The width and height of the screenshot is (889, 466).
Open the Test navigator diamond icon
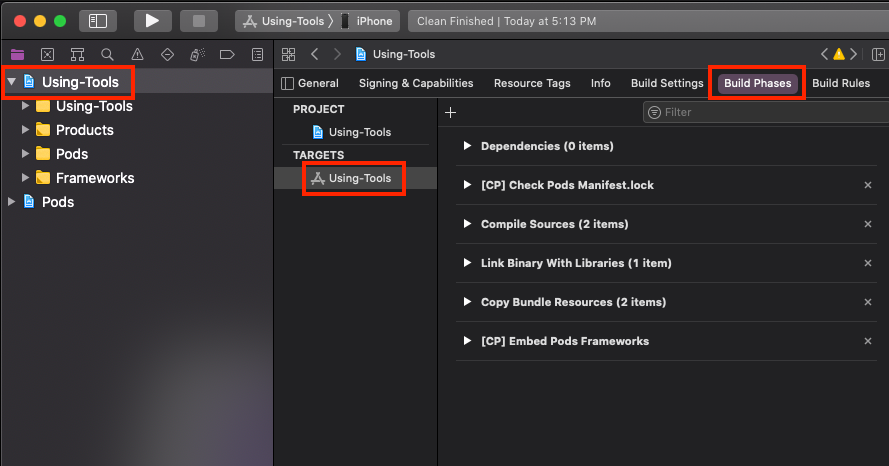pyautogui.click(x=167, y=54)
